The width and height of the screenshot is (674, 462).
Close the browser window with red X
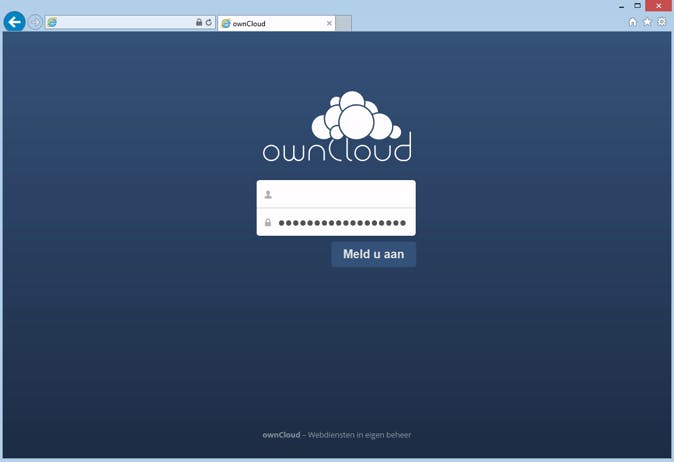coord(659,6)
